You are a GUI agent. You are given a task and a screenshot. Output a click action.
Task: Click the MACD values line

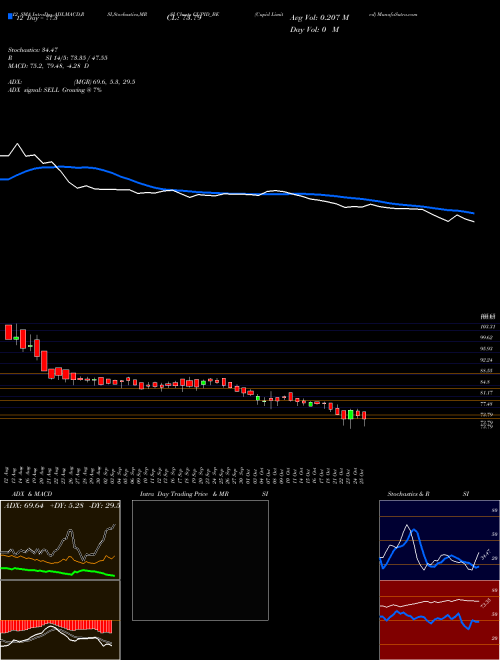coord(48,66)
